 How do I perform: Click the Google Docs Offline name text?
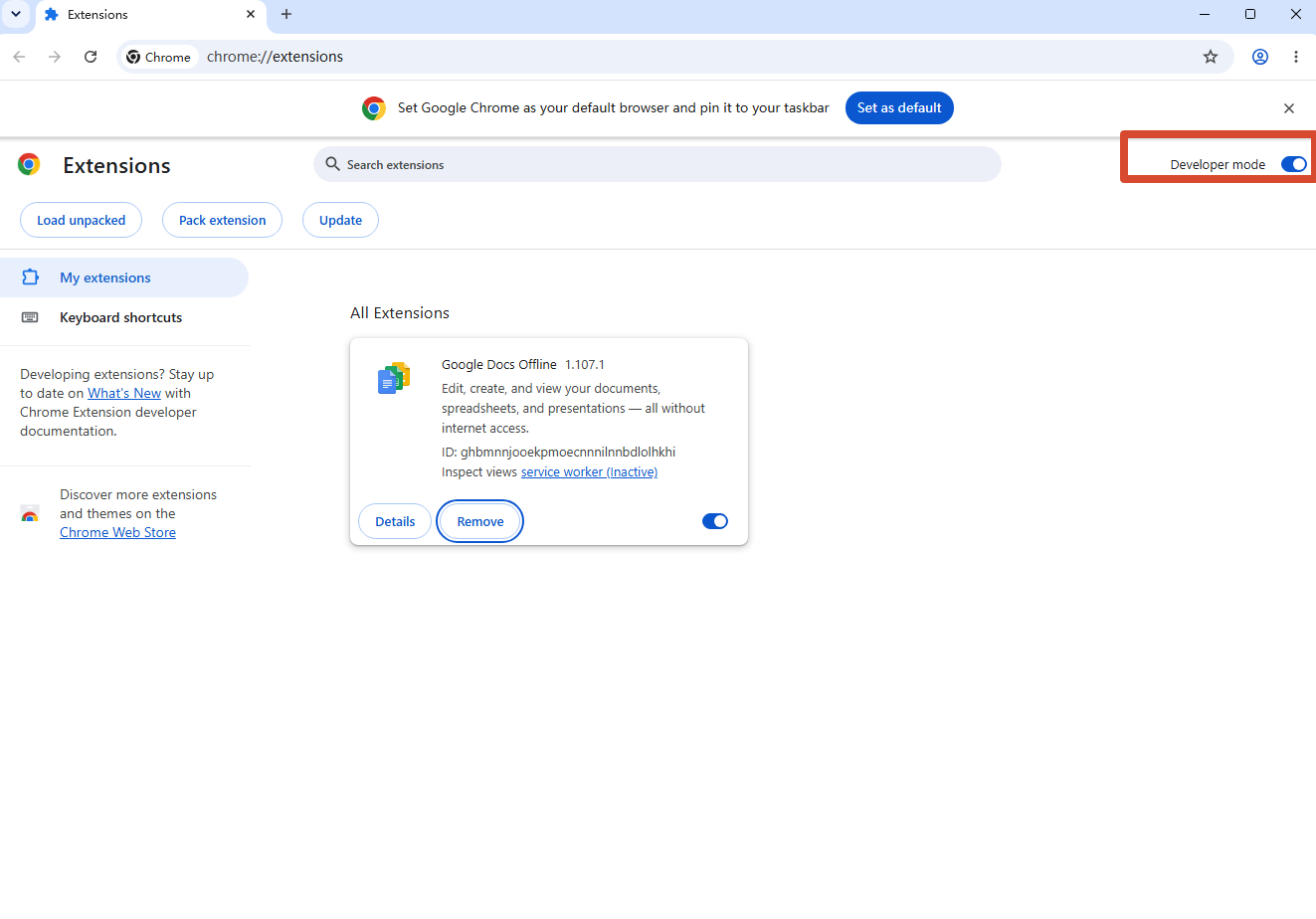(x=499, y=365)
